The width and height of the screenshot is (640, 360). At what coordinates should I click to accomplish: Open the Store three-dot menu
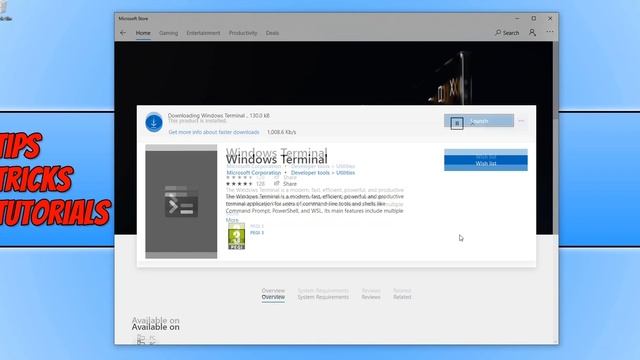pyautogui.click(x=550, y=32)
